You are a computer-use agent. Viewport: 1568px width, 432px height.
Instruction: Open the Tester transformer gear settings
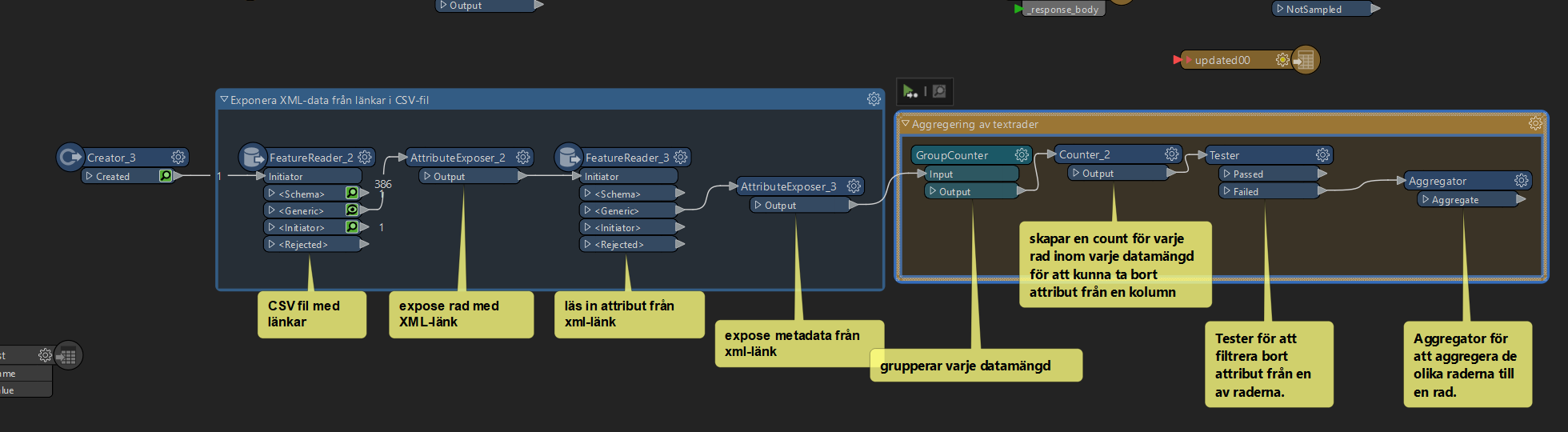point(1322,155)
